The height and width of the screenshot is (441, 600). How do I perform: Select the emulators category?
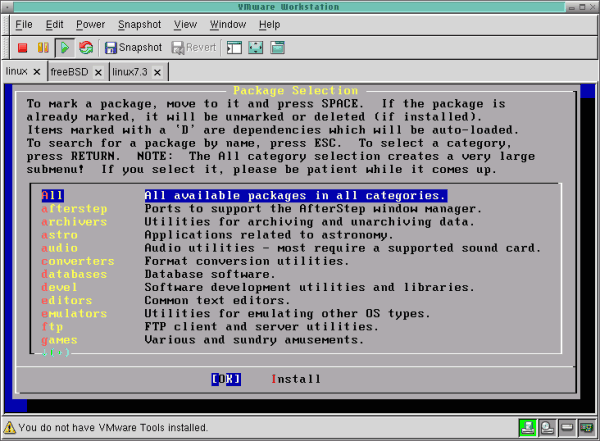click(74, 314)
